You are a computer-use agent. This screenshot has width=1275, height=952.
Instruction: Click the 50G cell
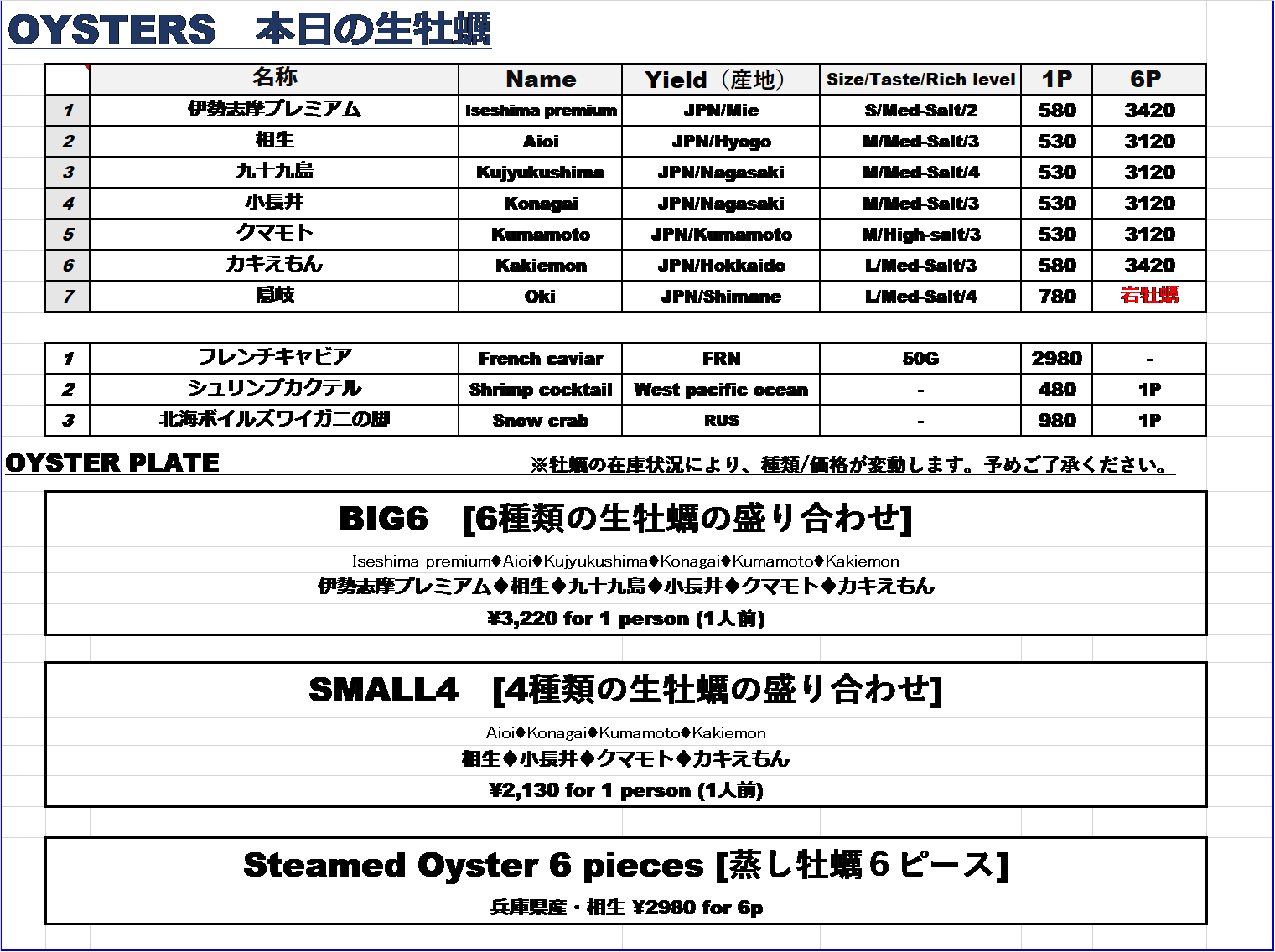(920, 358)
